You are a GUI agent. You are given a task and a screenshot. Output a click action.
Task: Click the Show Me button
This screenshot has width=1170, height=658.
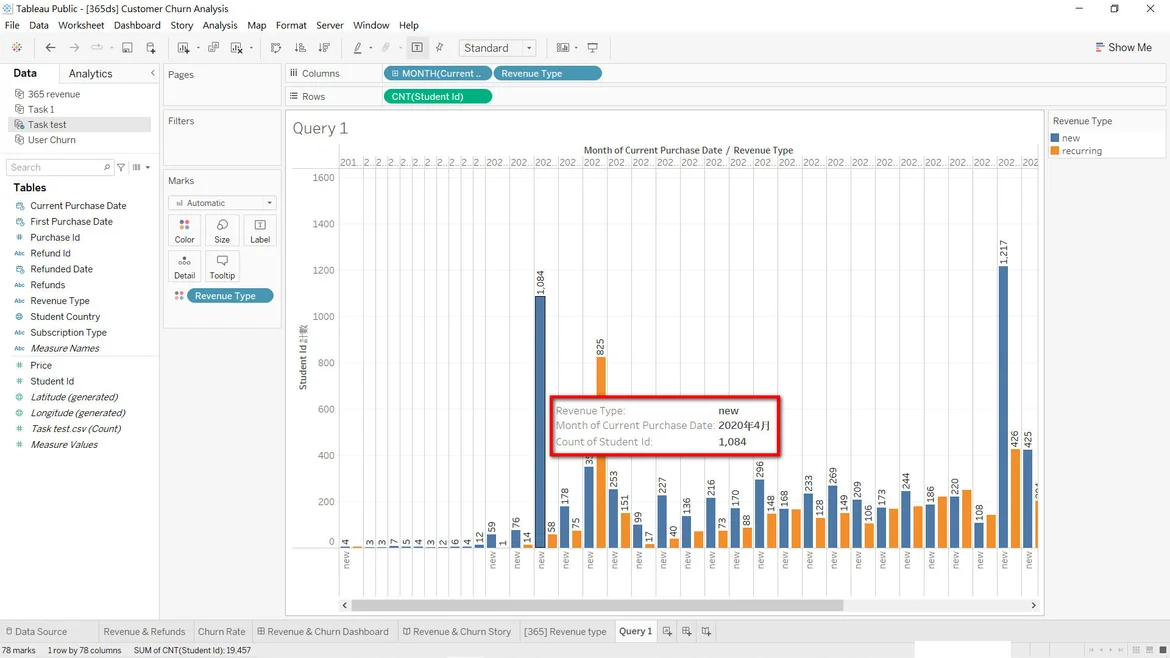click(x=1123, y=48)
